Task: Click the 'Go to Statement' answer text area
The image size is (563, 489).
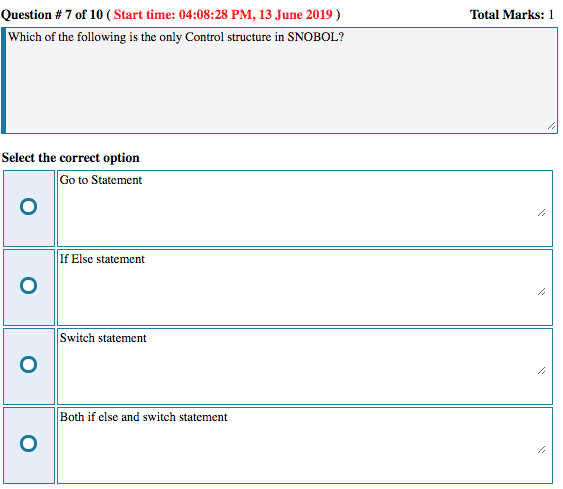Action: point(305,208)
